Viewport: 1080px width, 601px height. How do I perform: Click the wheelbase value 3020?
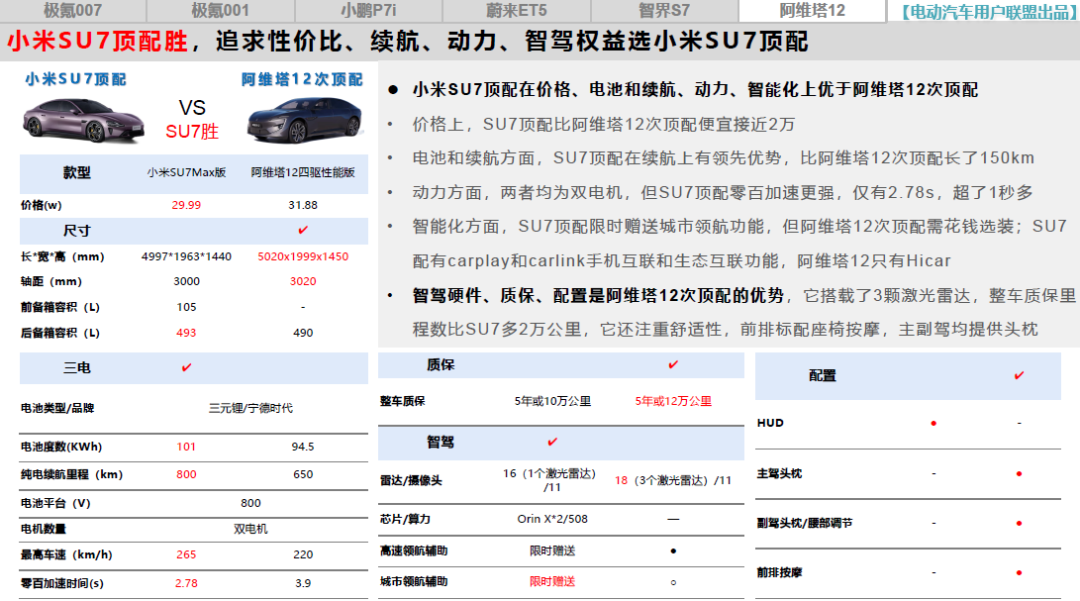pos(303,282)
